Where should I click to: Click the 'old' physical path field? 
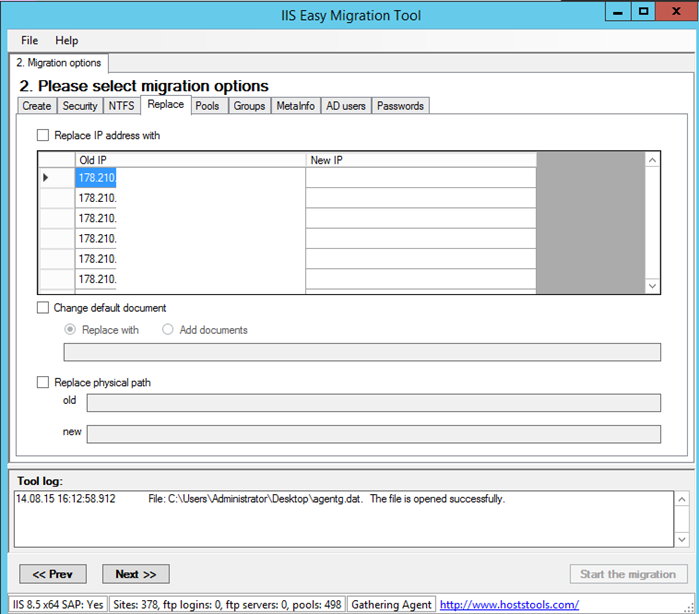(x=374, y=403)
